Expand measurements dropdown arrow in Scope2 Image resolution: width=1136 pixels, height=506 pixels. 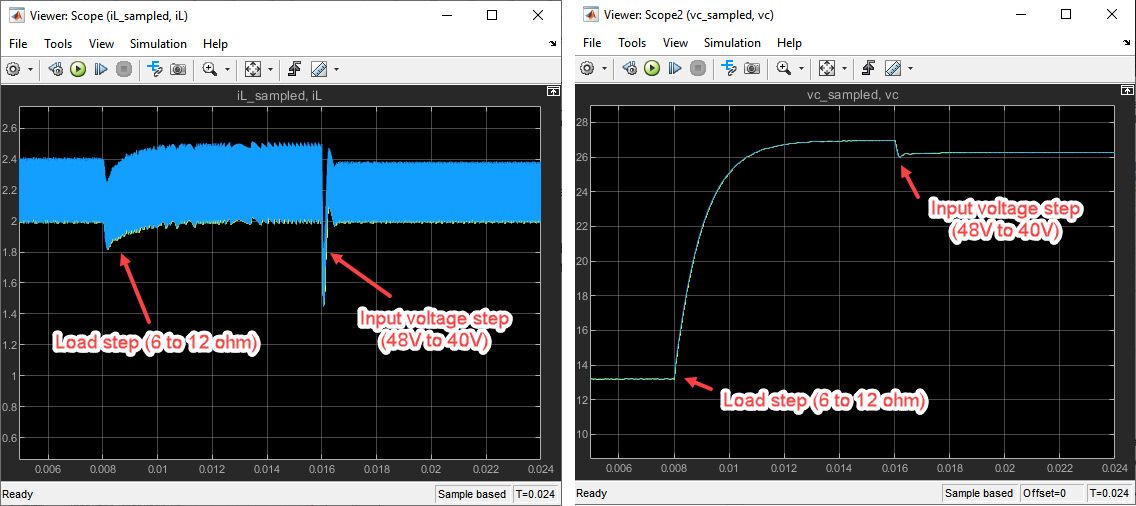click(x=910, y=68)
